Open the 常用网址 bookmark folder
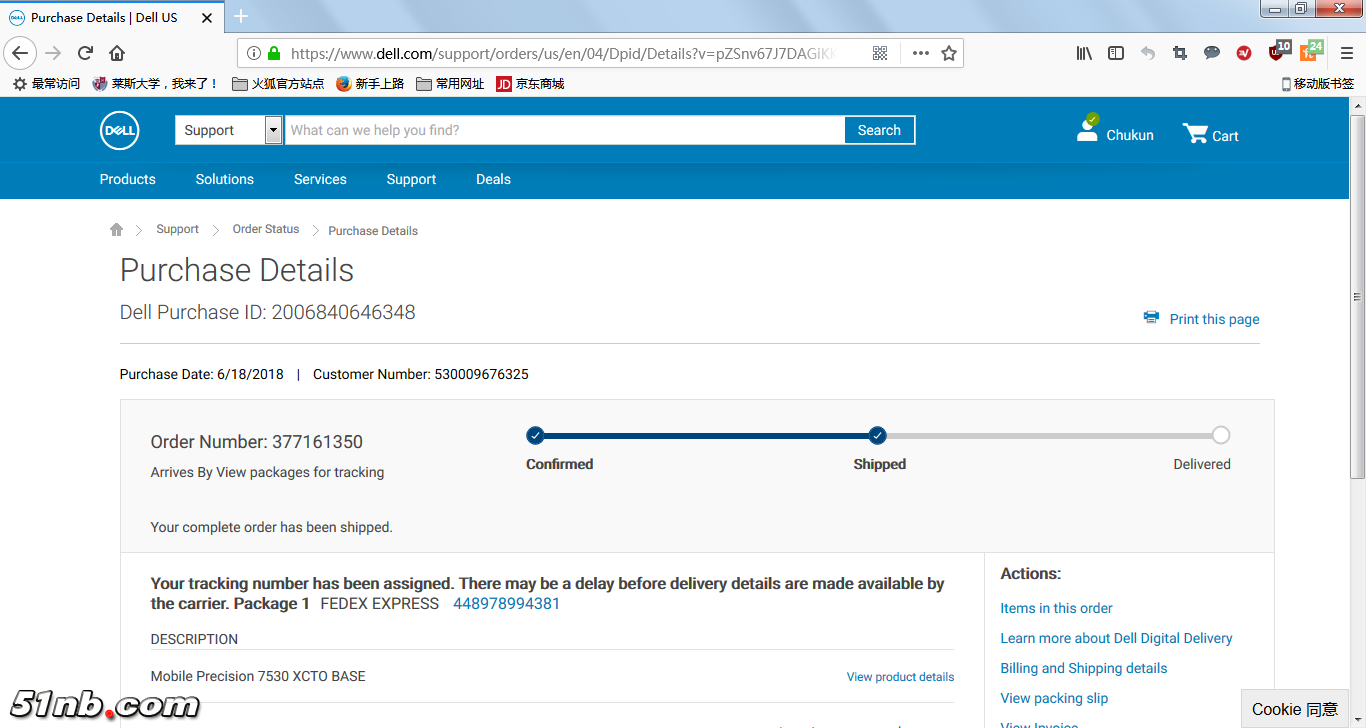Image resolution: width=1366 pixels, height=728 pixels. click(450, 84)
